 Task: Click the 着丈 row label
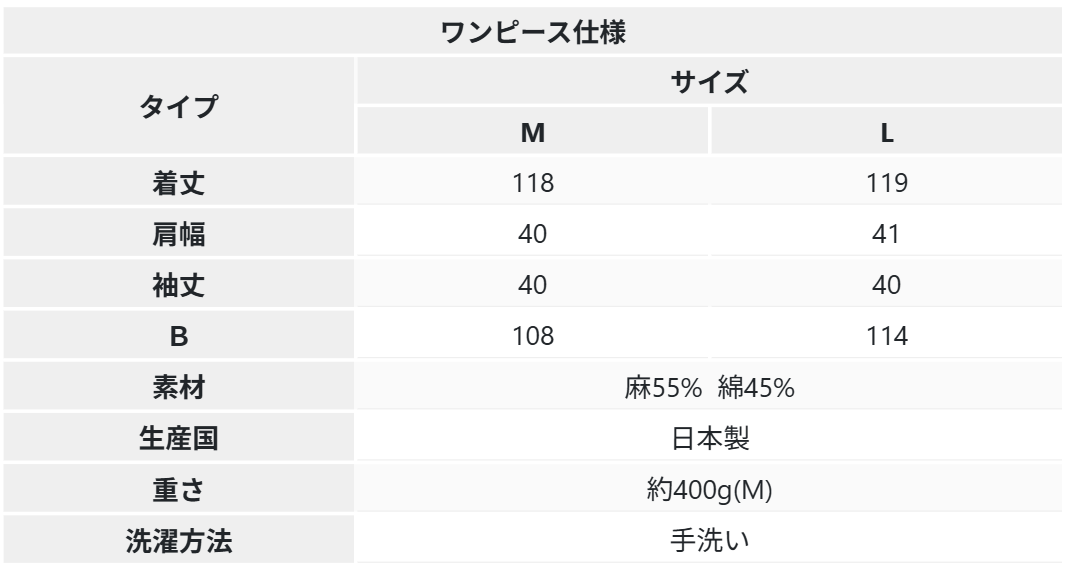click(179, 183)
